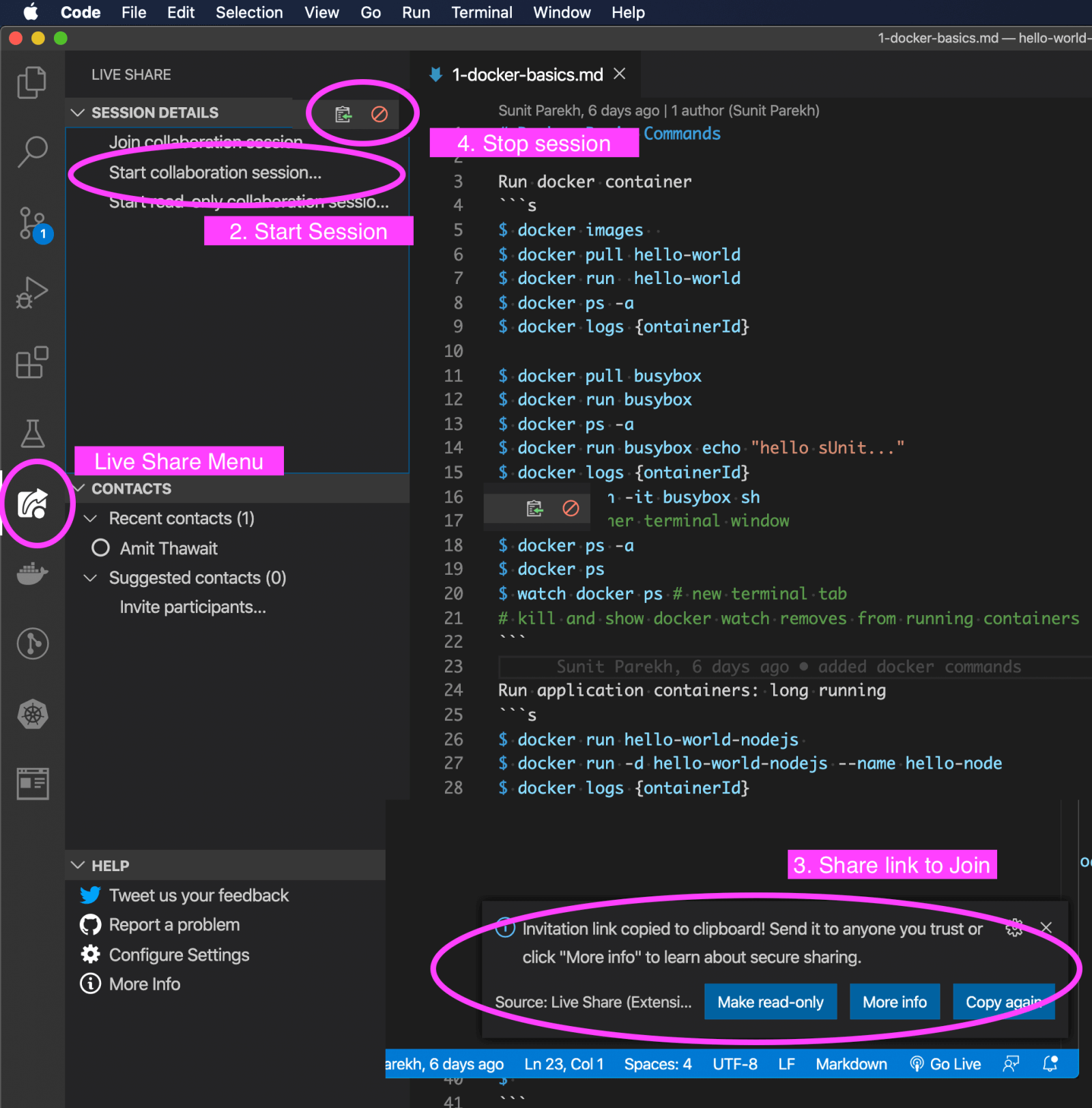Click line 14 docker run busybox echo
The height and width of the screenshot is (1108, 1092).
click(x=701, y=448)
